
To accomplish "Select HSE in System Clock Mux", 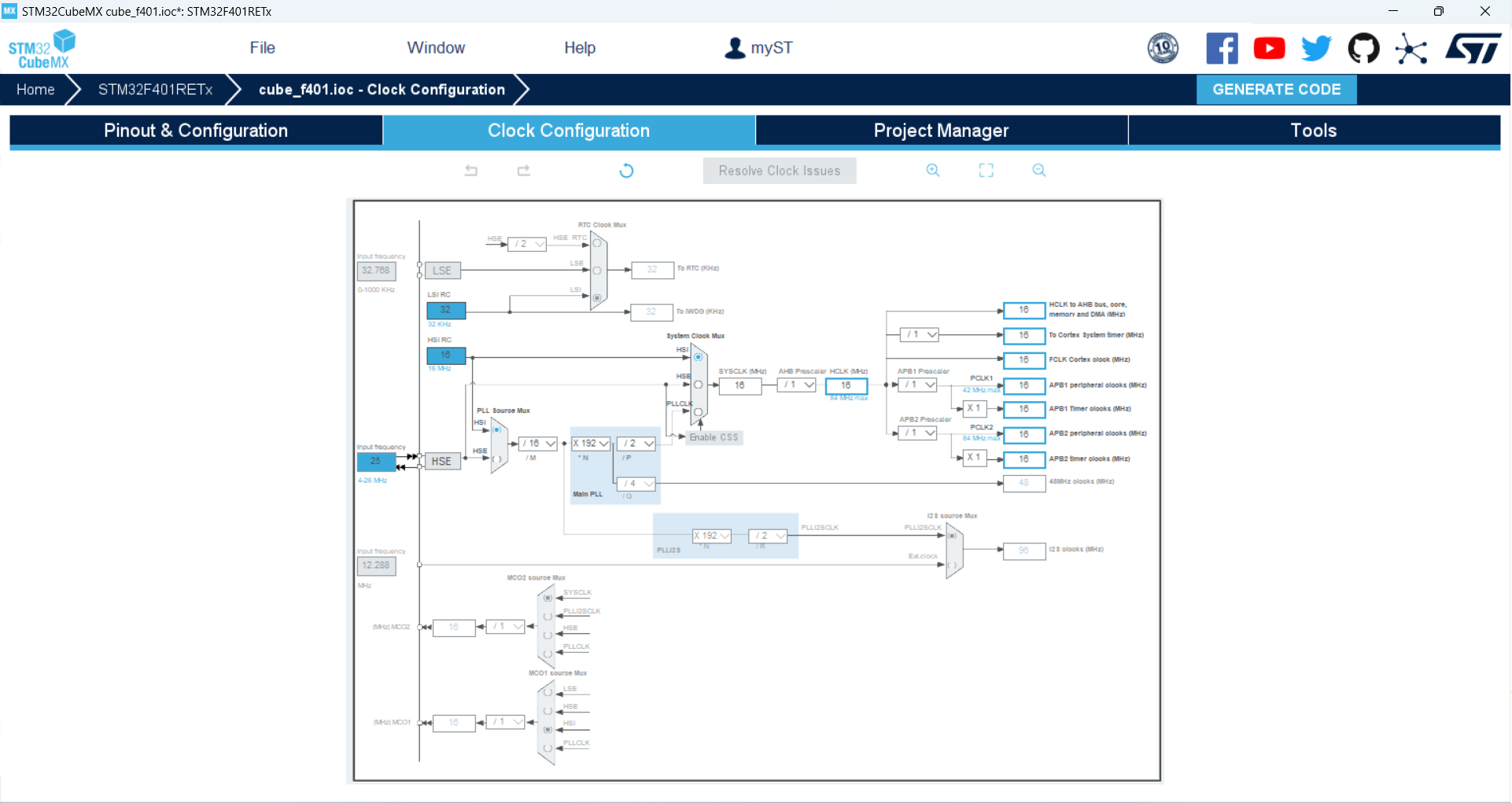I will [698, 385].
